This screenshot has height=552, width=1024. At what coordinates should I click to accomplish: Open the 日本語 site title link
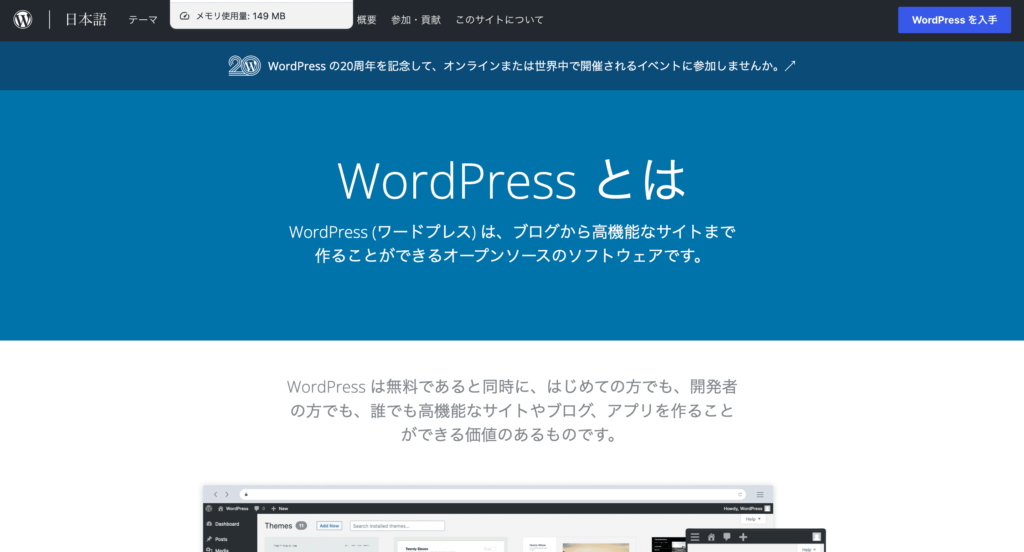pyautogui.click(x=86, y=20)
